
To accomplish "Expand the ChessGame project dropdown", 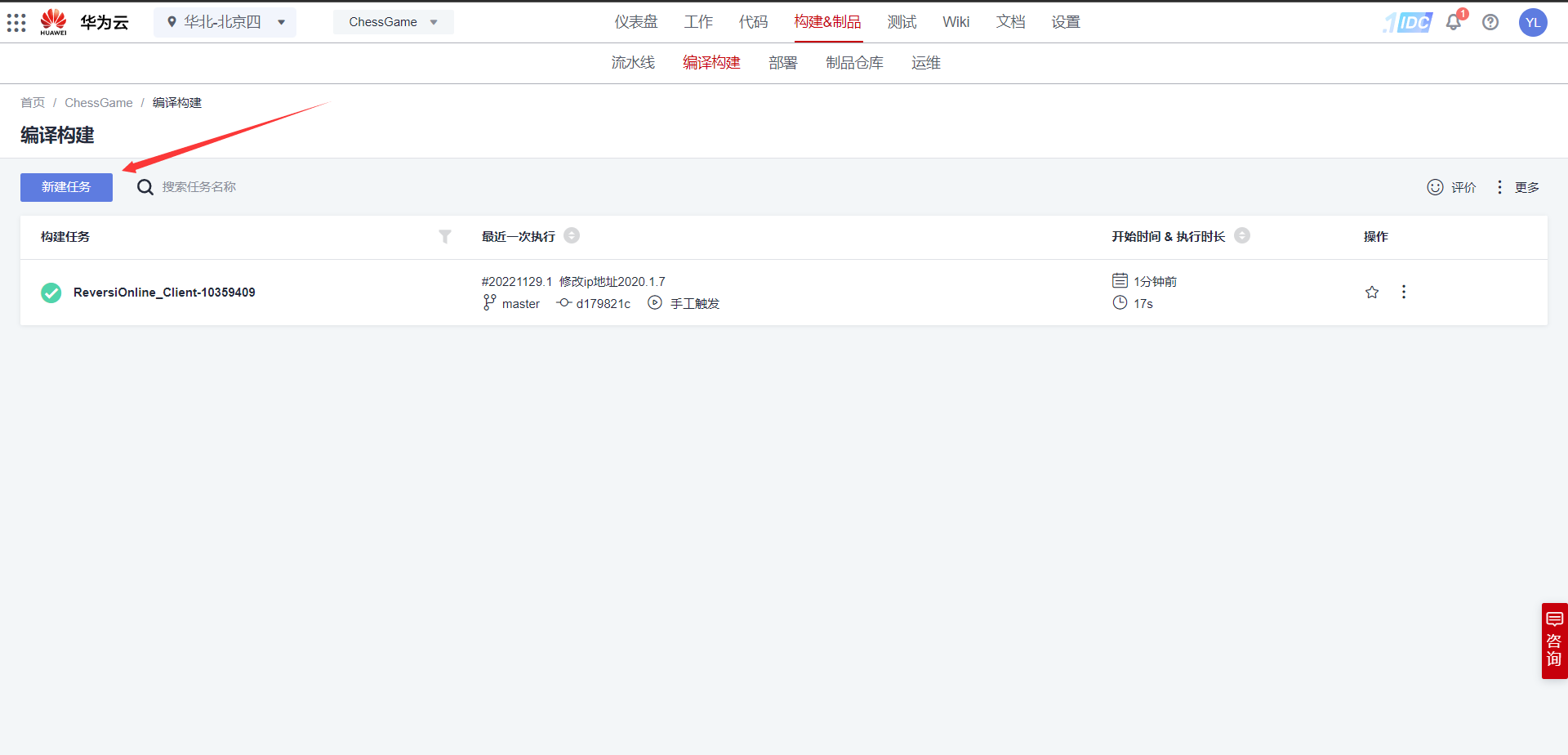I will [x=394, y=22].
